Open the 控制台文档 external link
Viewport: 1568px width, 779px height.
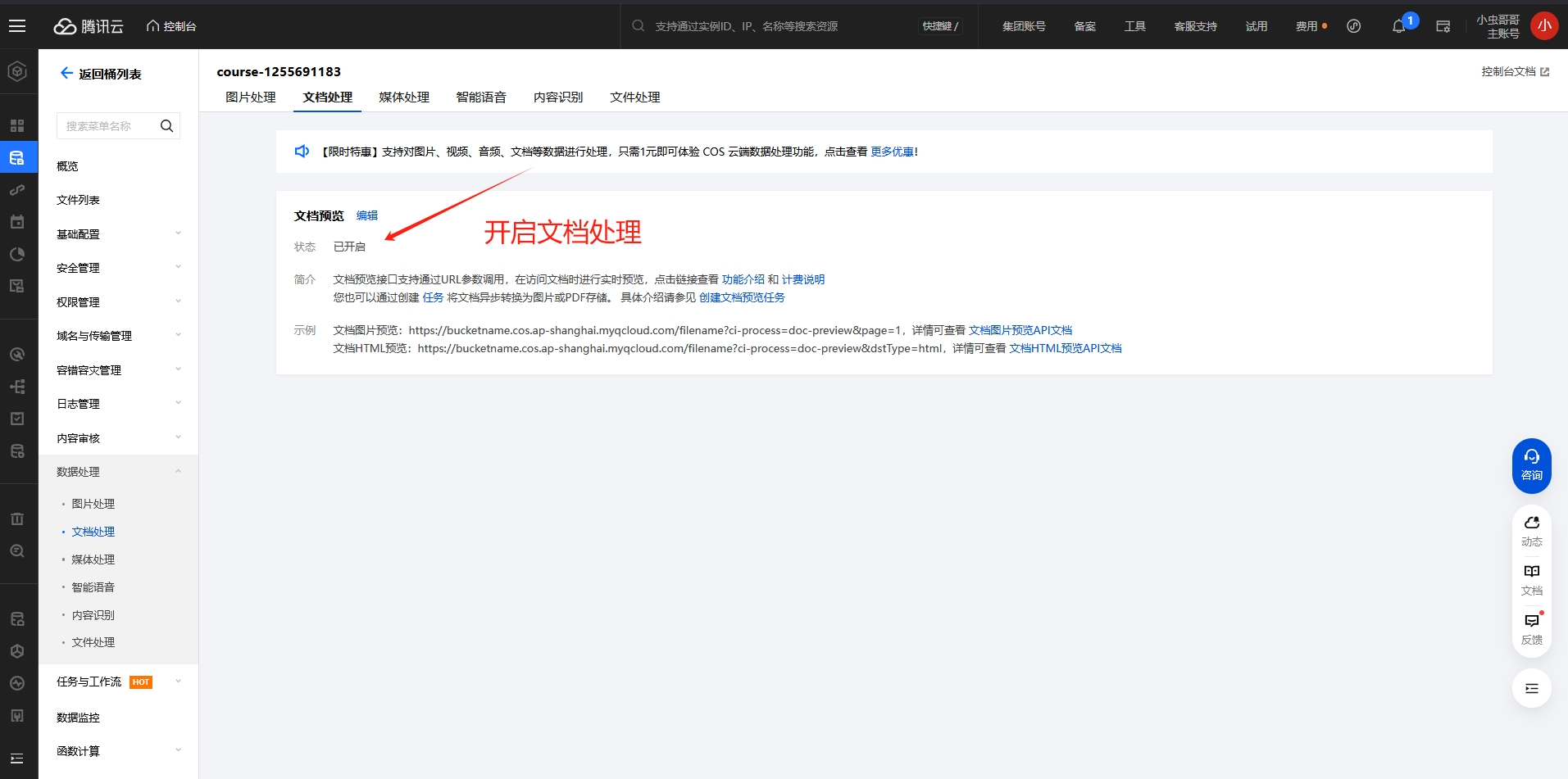[x=1515, y=71]
